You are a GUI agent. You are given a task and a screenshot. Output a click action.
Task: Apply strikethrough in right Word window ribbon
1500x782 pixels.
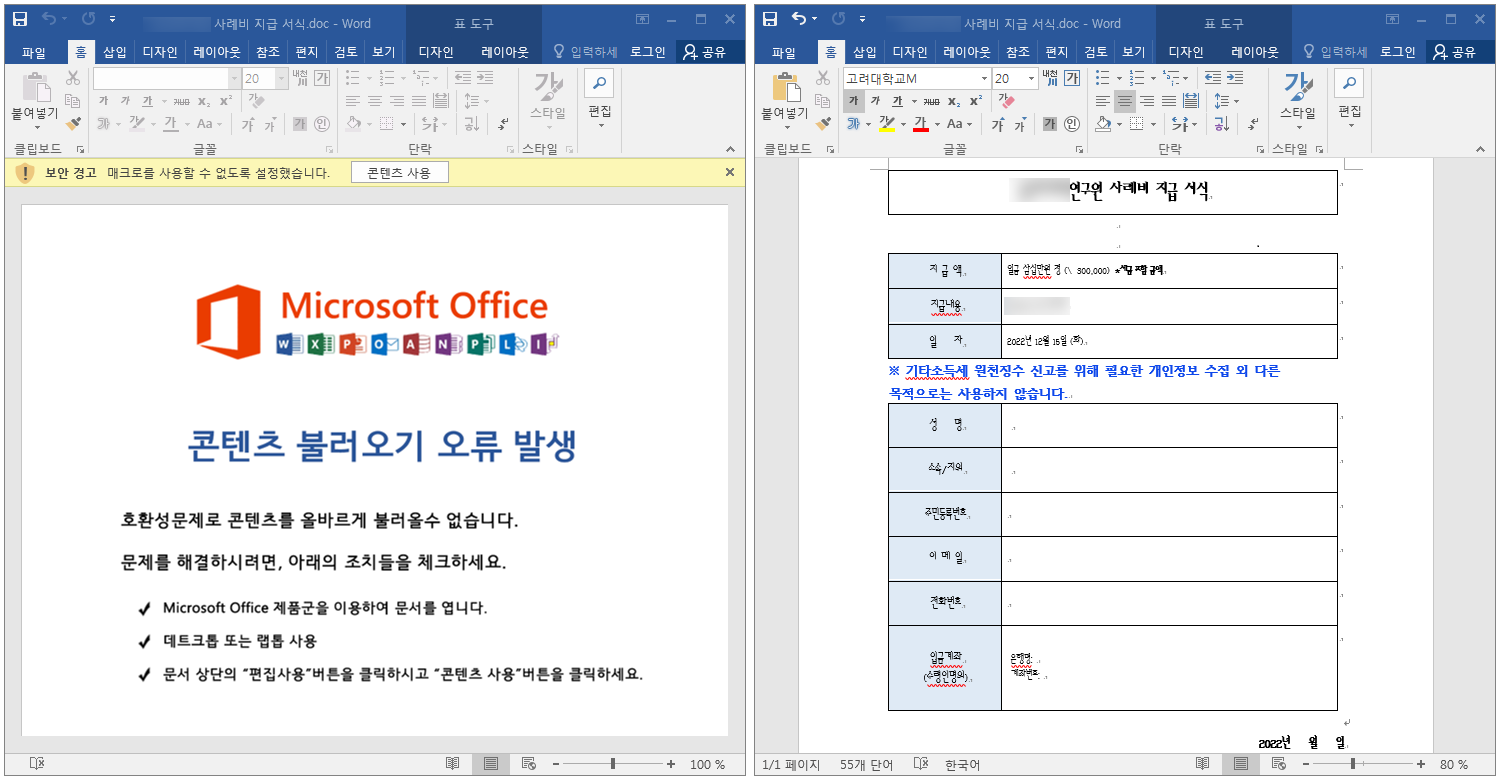coord(931,101)
